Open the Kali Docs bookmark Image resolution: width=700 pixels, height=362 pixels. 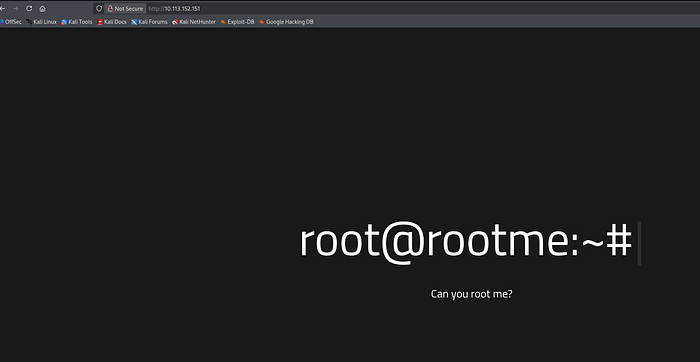tap(112, 21)
